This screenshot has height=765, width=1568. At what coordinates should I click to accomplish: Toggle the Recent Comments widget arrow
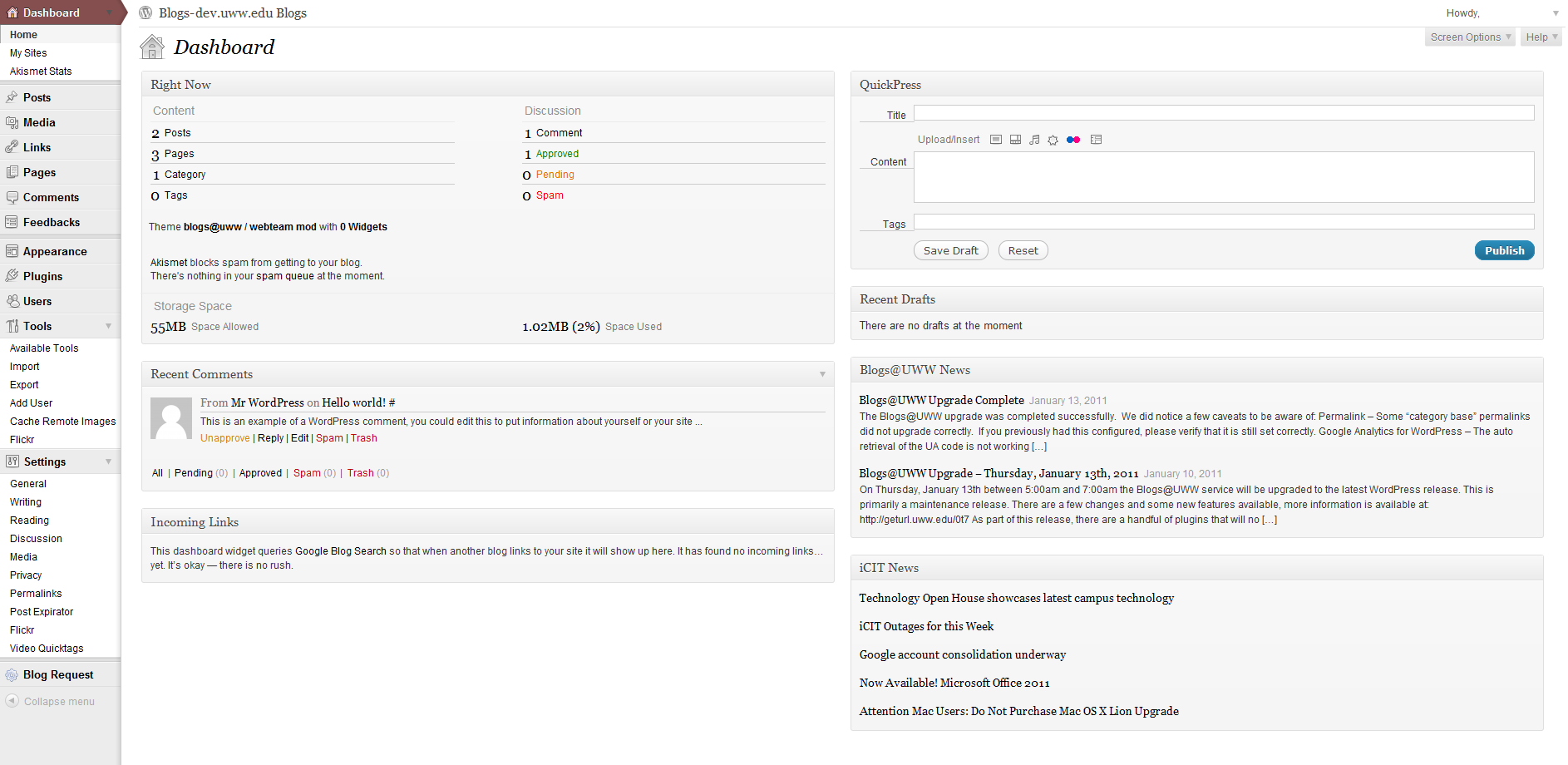click(x=822, y=374)
